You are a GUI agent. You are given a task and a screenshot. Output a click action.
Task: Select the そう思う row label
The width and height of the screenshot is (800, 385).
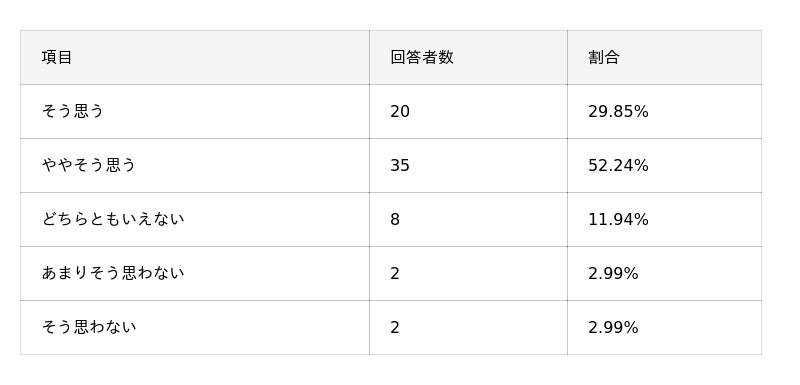[72, 111]
